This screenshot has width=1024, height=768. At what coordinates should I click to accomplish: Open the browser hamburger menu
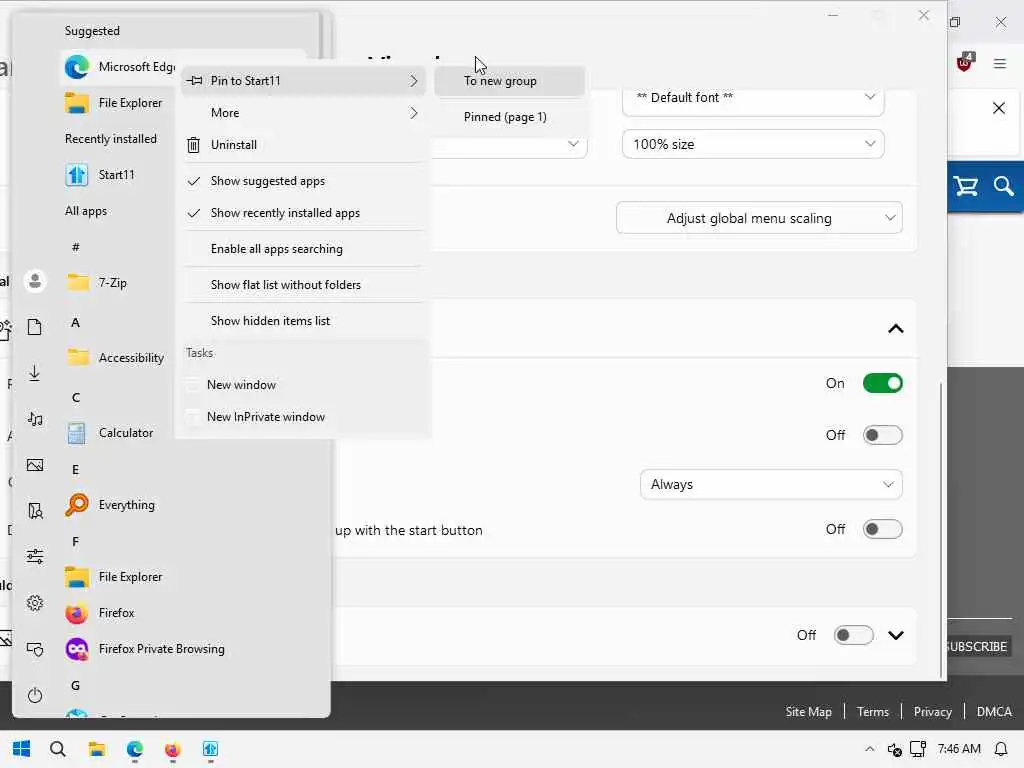(x=1000, y=63)
